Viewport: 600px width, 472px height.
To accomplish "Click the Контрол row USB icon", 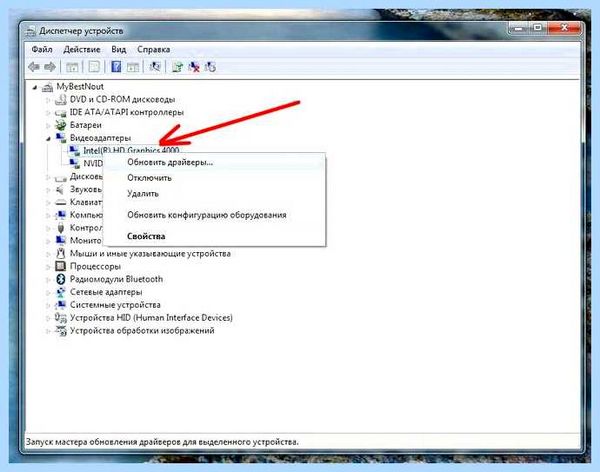I will (60, 228).
